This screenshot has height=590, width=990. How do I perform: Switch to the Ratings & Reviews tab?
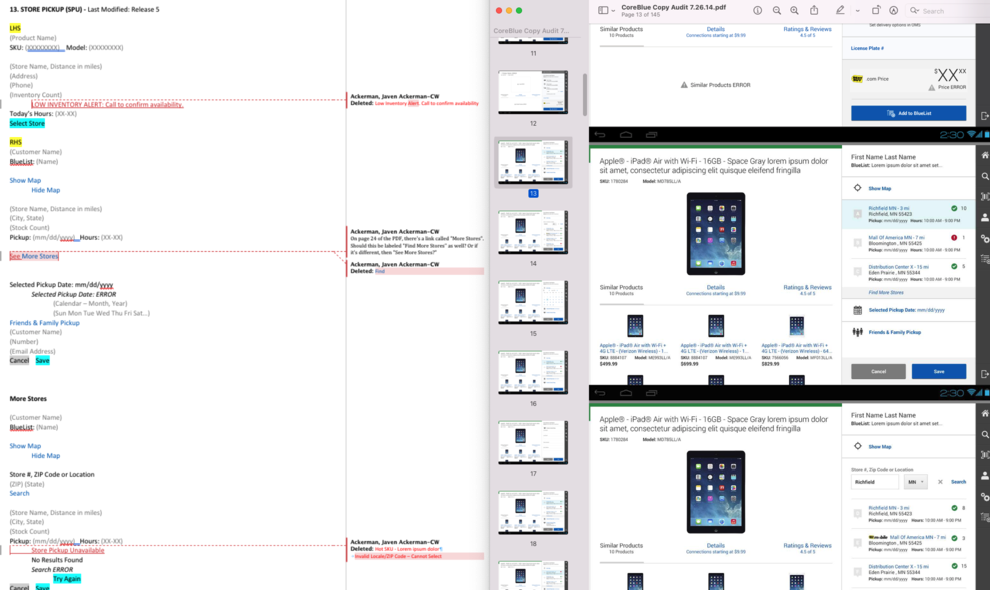[807, 287]
